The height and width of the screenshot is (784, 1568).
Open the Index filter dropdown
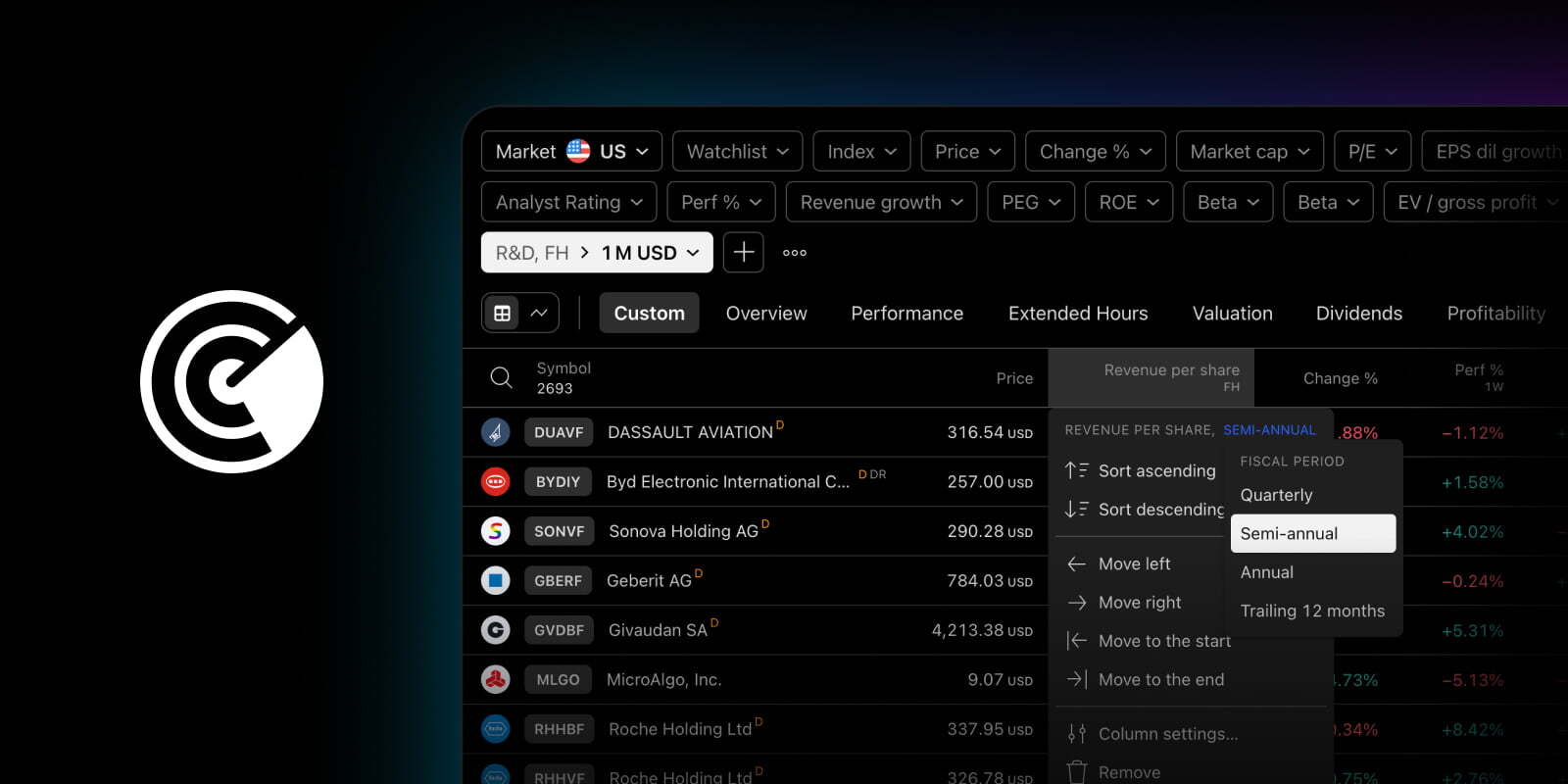point(861,151)
